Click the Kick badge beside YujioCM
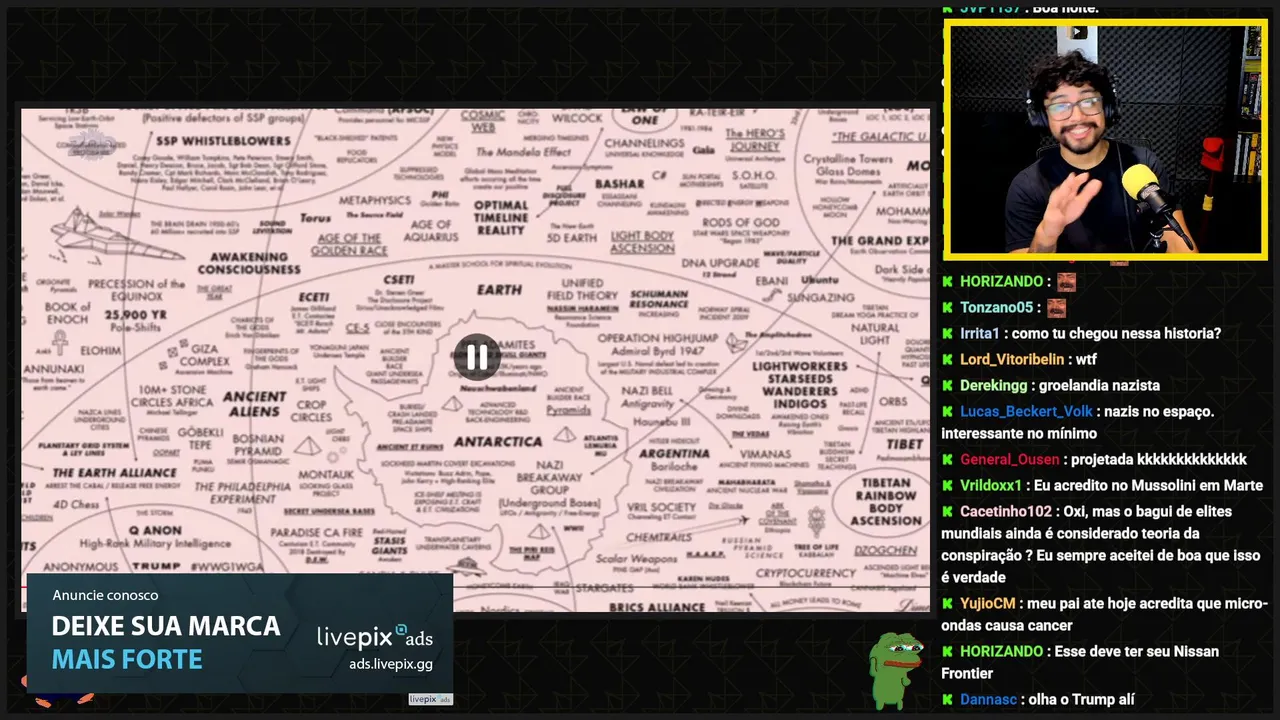 [x=947, y=603]
